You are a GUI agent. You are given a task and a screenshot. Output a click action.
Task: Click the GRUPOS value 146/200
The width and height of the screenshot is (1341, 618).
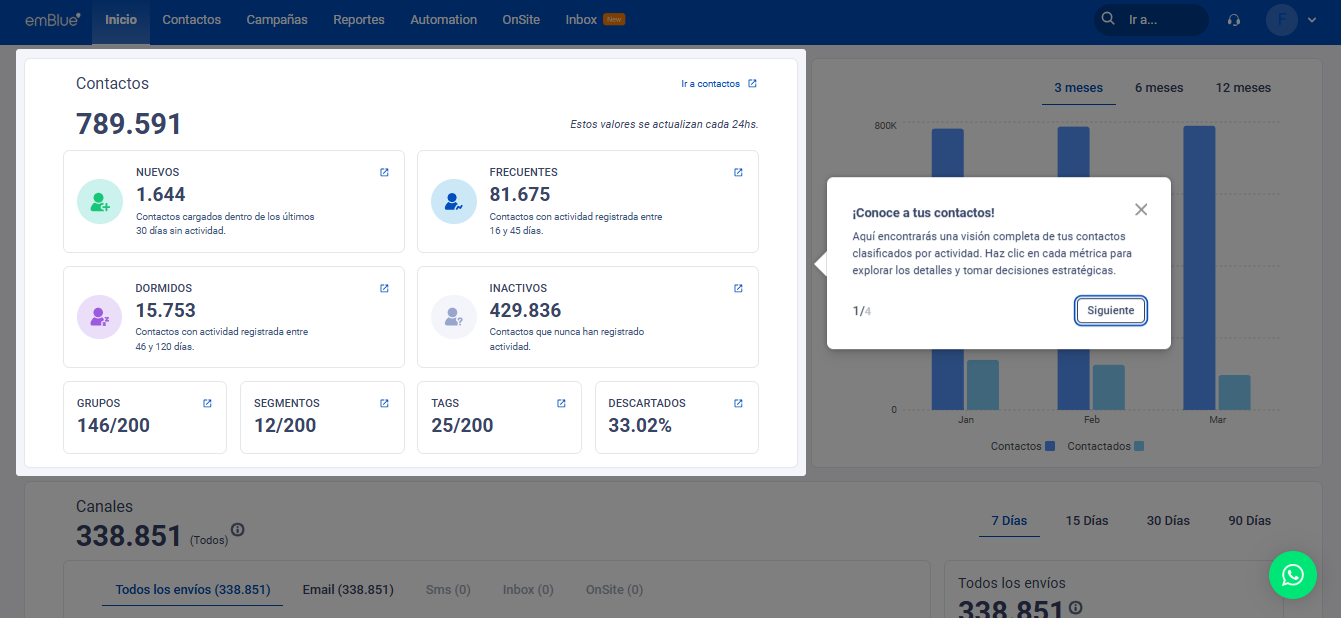coord(113,426)
